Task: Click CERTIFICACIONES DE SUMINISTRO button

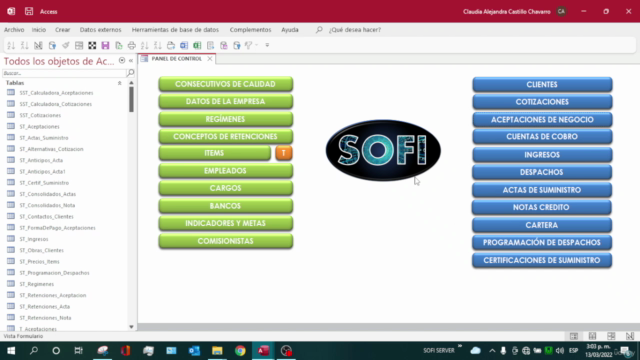Action: coord(542,260)
